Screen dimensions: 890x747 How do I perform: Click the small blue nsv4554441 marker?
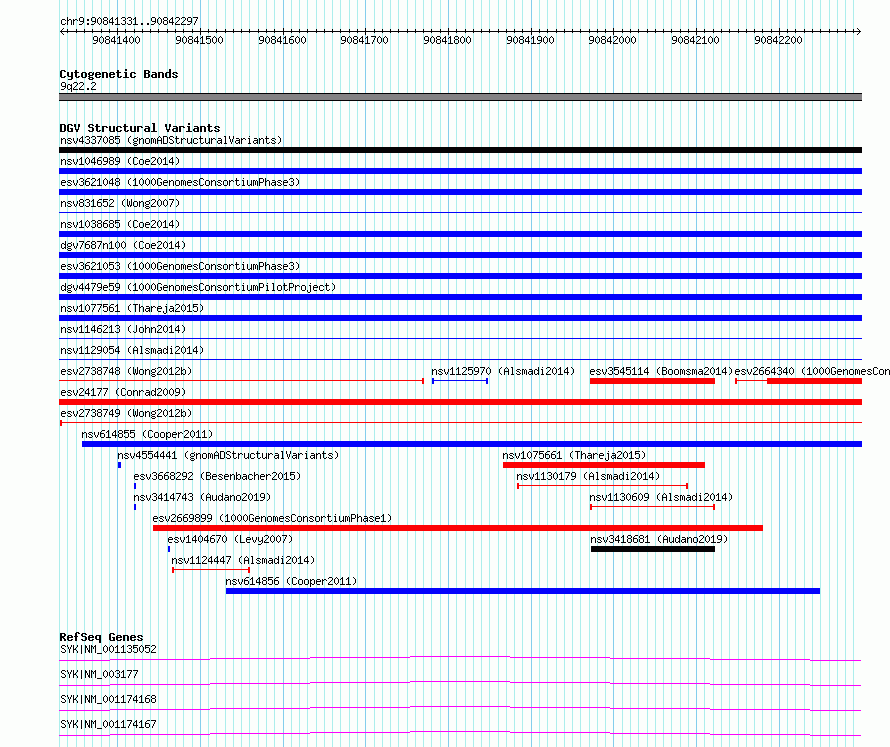[119, 465]
